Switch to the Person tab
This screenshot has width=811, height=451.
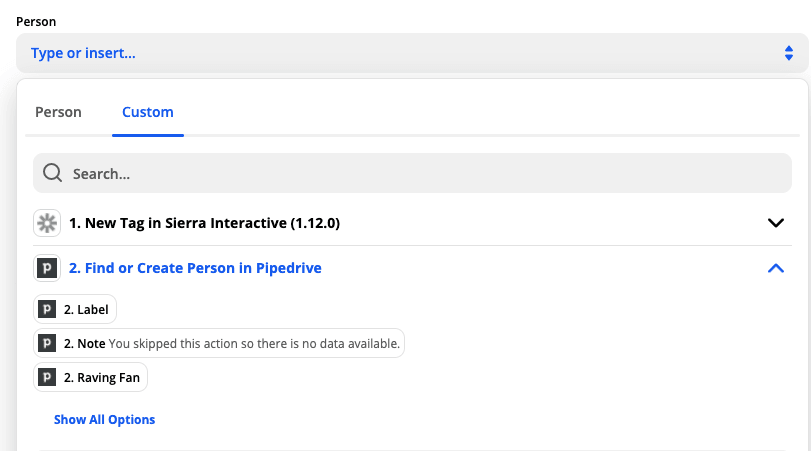(x=58, y=112)
